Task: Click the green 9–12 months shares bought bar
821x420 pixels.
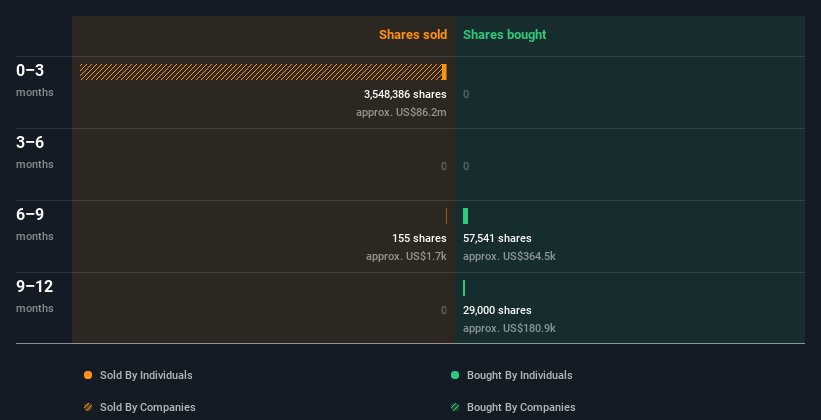Action: 464,288
